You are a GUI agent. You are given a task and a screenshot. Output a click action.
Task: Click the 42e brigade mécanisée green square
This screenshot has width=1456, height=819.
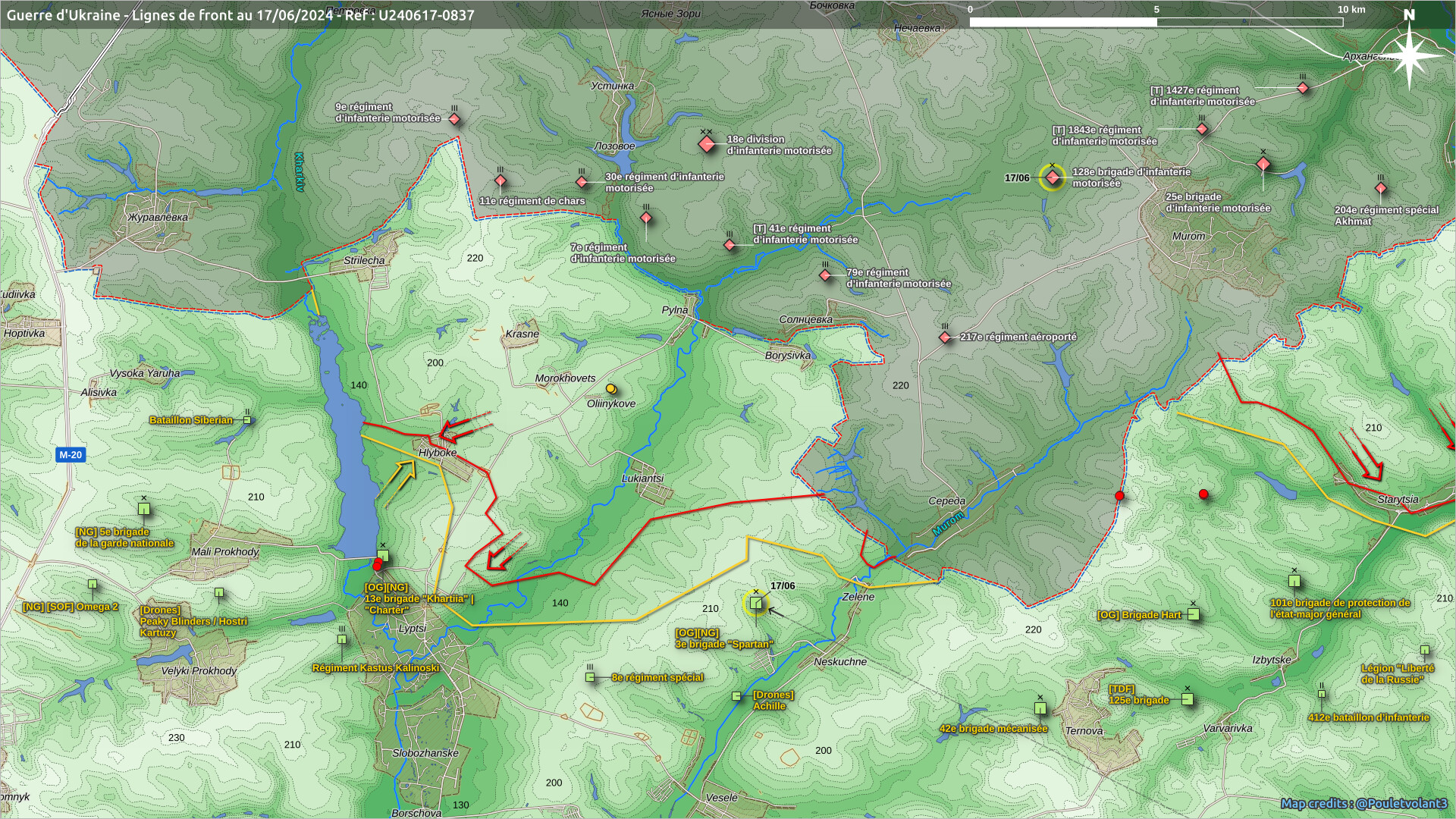tap(1040, 708)
